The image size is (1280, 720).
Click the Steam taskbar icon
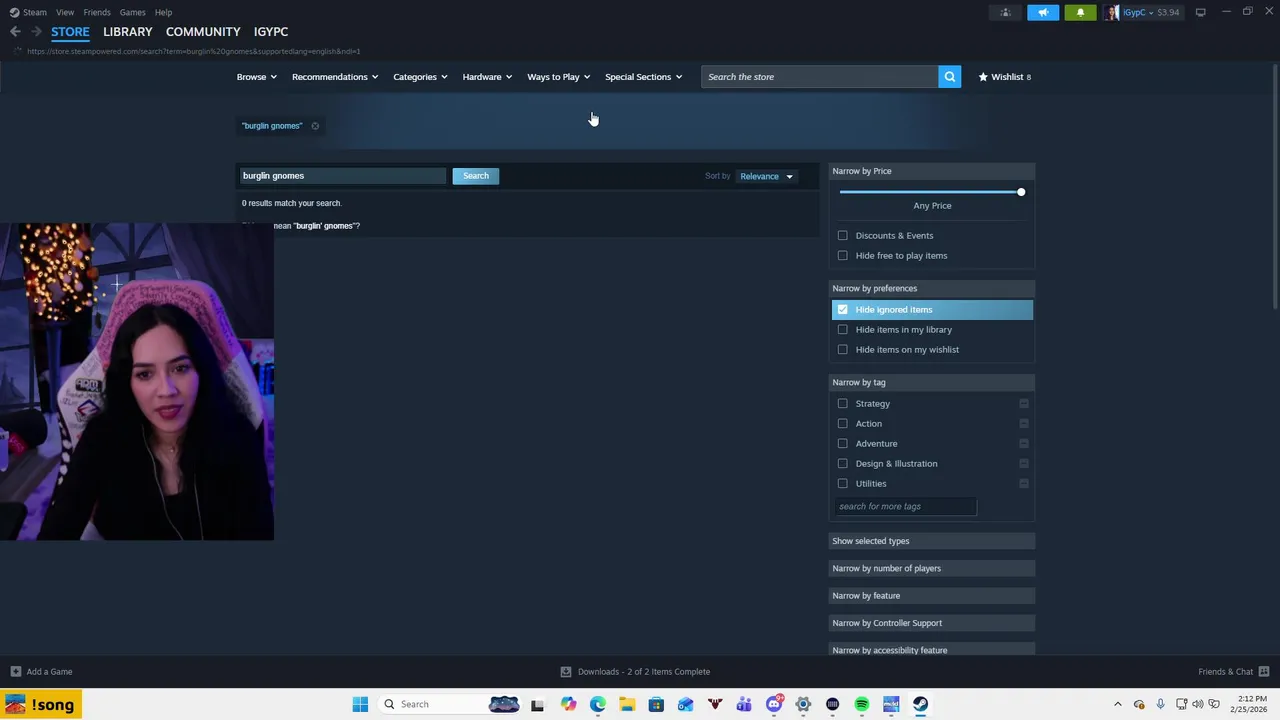click(920, 704)
